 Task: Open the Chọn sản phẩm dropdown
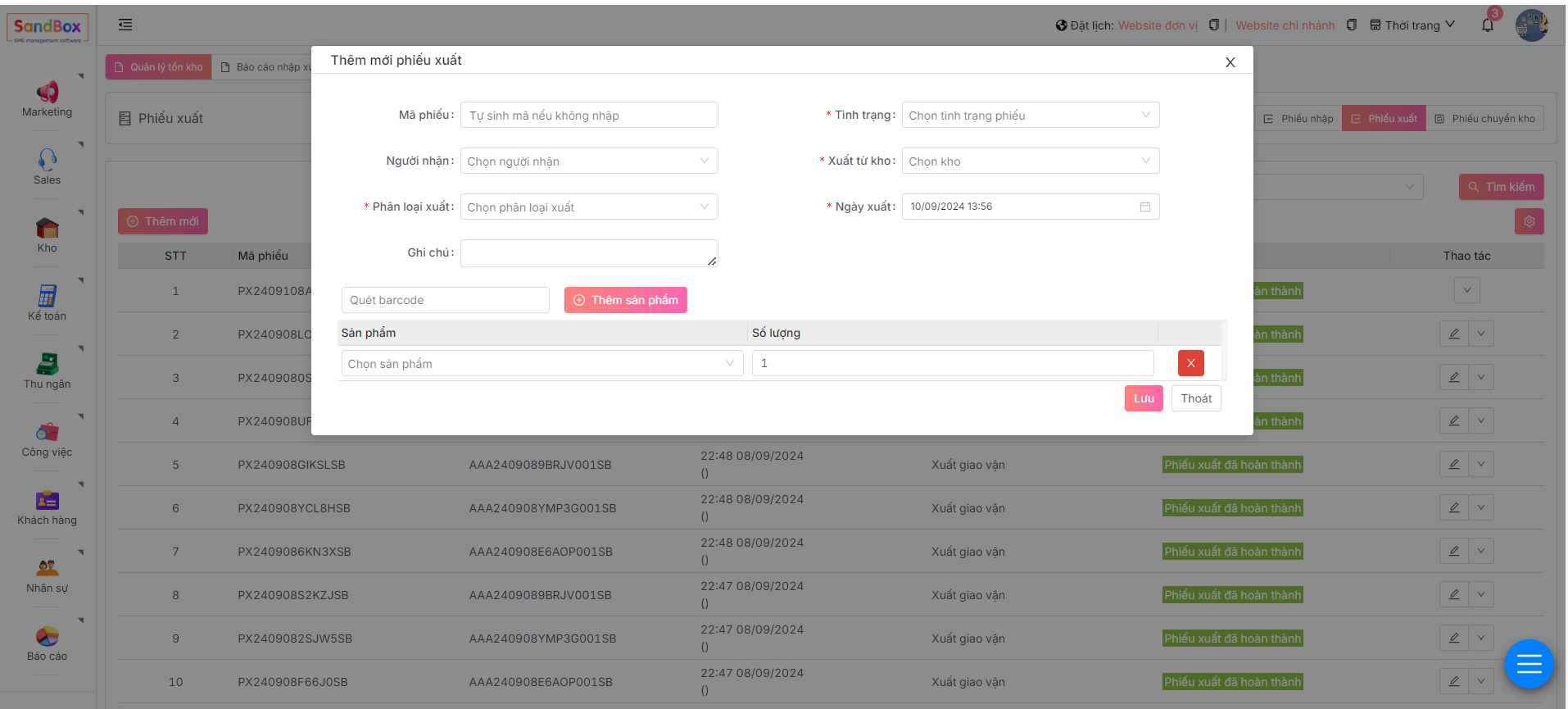542,364
